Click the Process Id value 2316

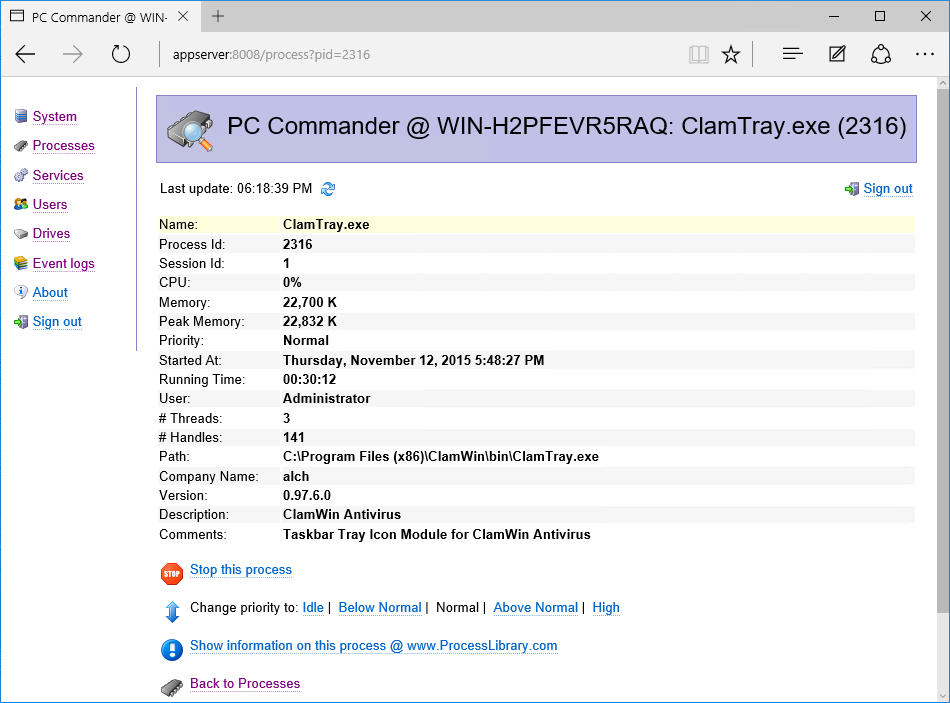pos(297,244)
